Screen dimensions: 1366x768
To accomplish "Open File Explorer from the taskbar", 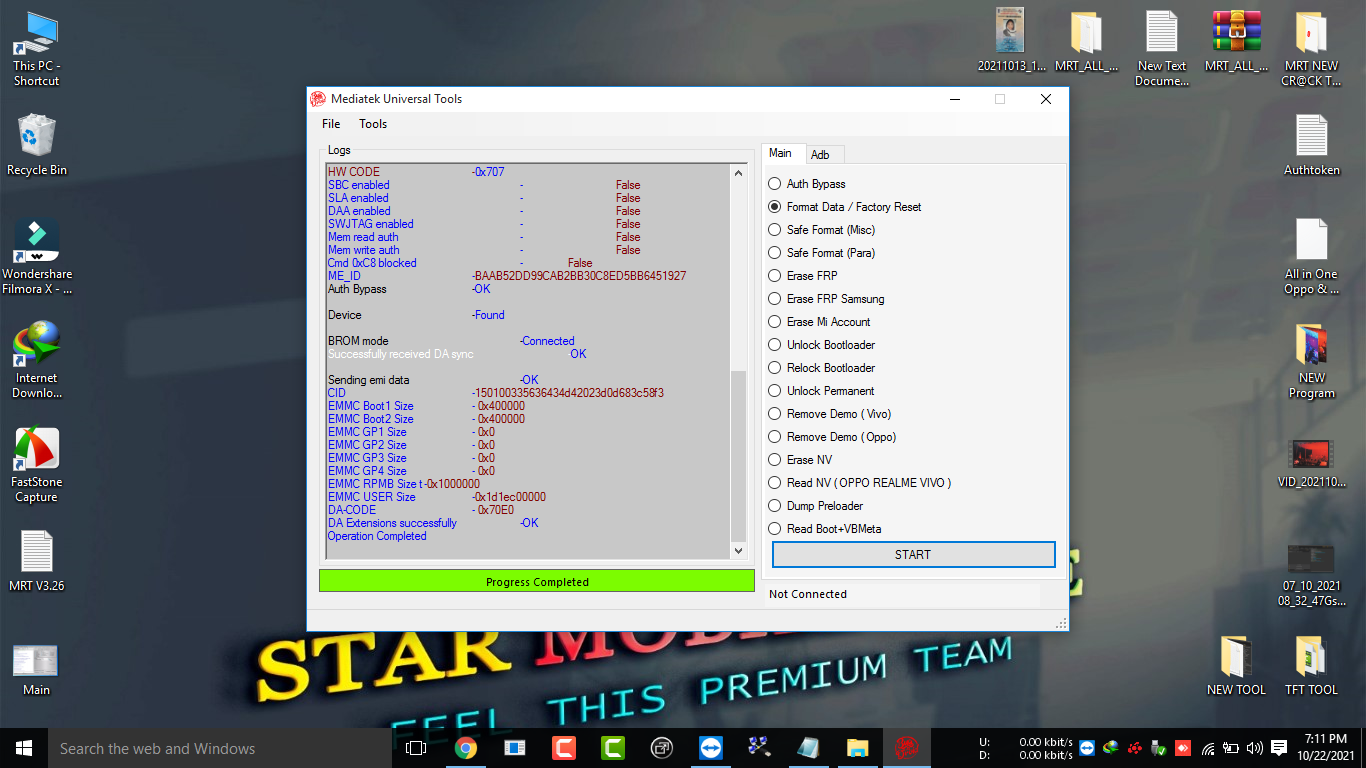I will 857,748.
